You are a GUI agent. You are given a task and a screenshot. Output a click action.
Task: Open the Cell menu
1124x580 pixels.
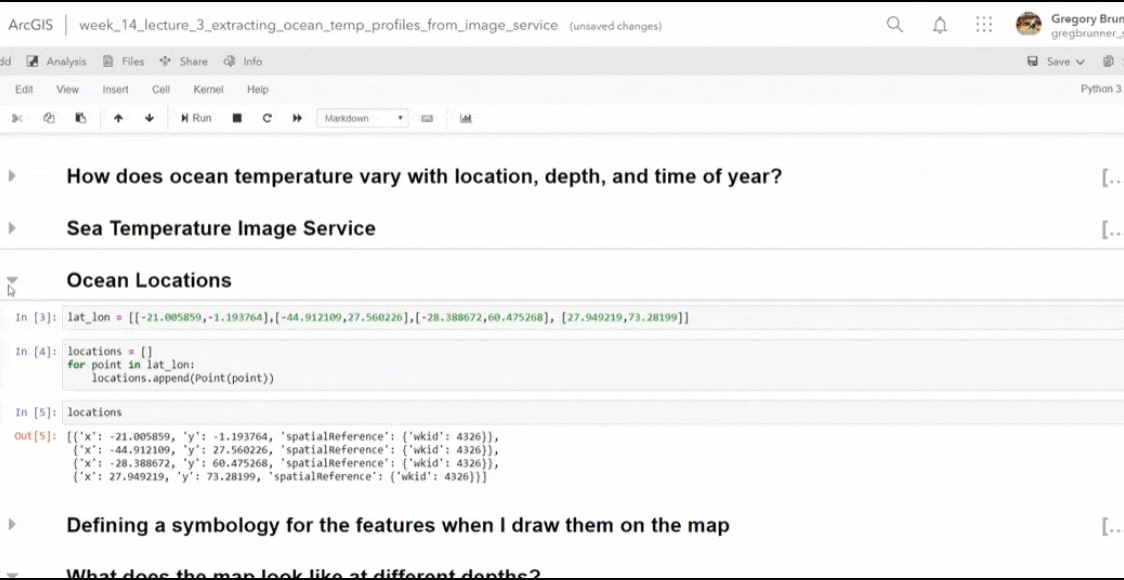(161, 89)
